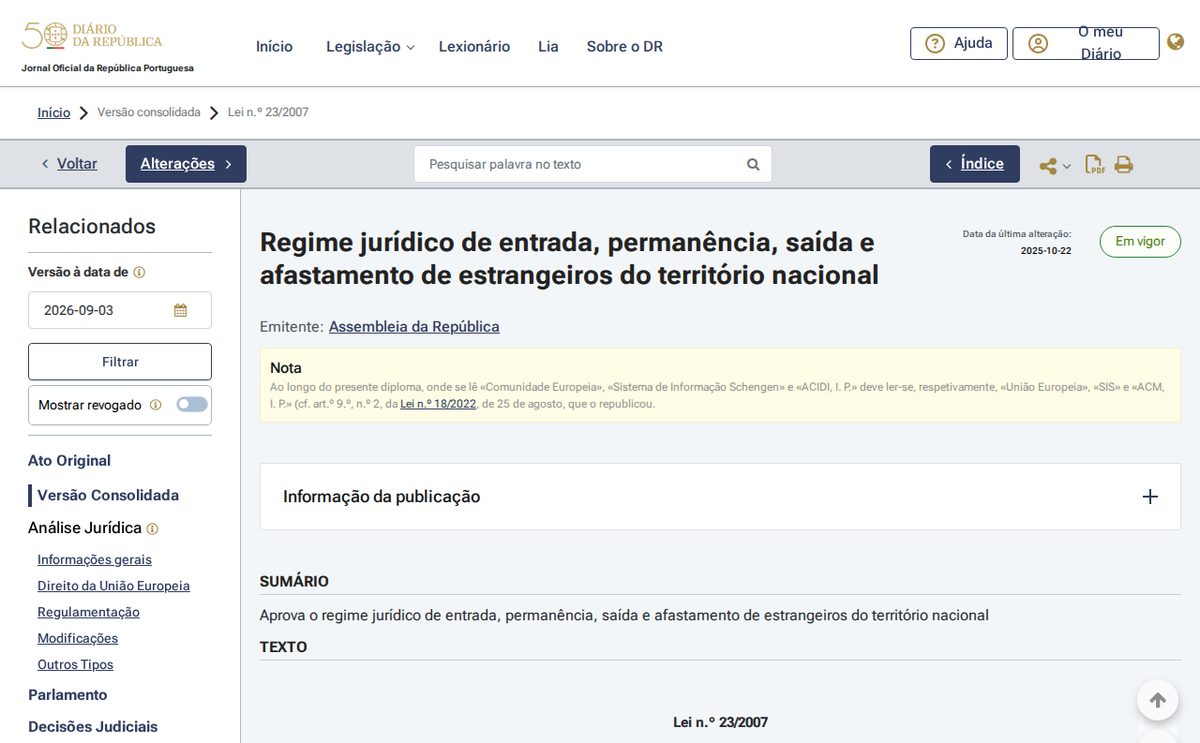Select 'Ato Original' in the sidebar
Viewport: 1200px width, 743px height.
pos(69,461)
